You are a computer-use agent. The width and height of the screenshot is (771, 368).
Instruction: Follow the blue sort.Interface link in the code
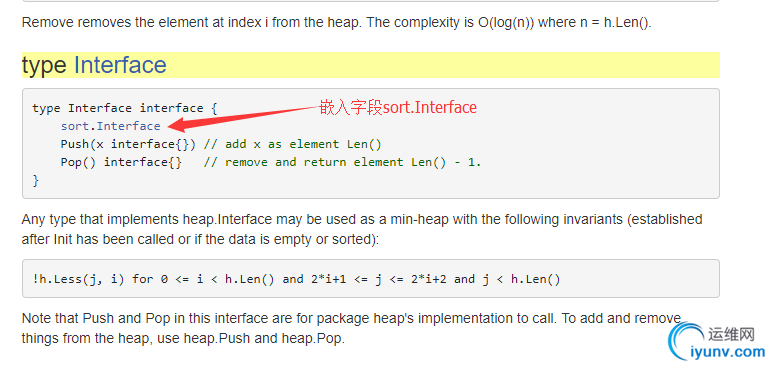pyautogui.click(x=111, y=126)
